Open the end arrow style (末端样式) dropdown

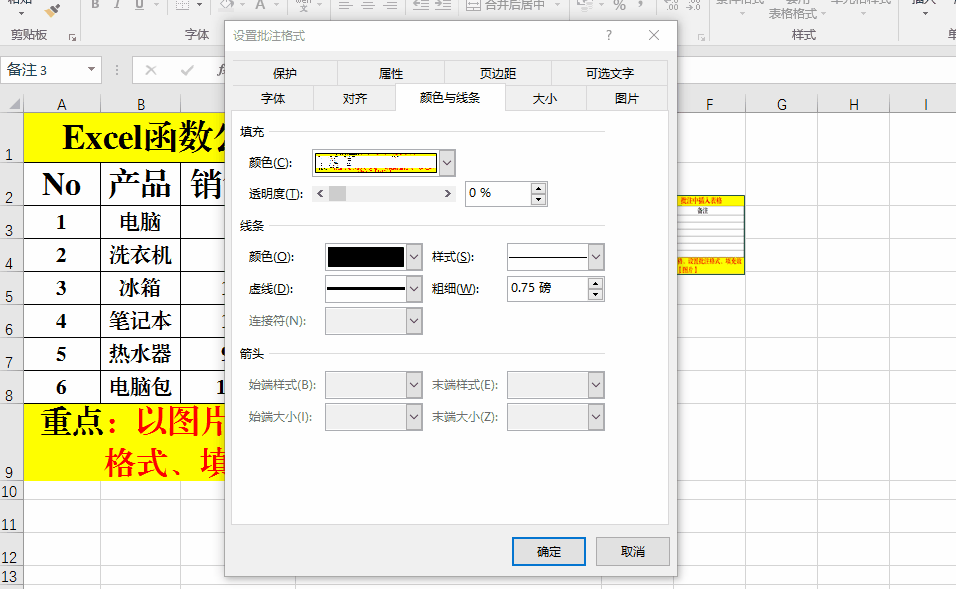click(x=596, y=385)
